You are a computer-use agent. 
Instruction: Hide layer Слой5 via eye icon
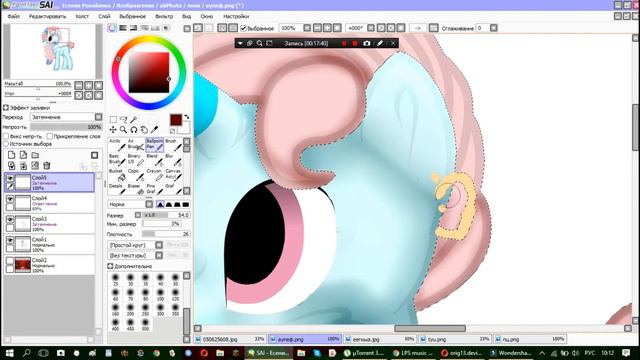pyautogui.click(x=10, y=178)
